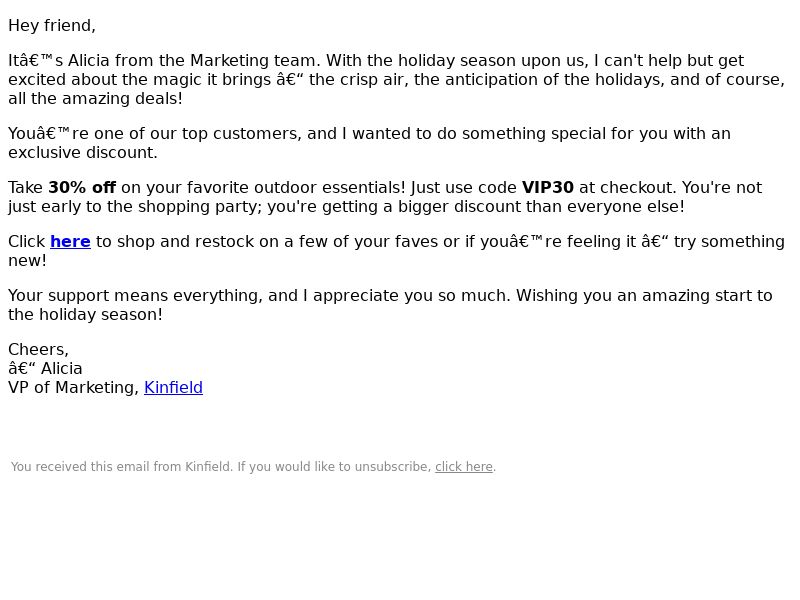Open the bold "here" shop link

[x=70, y=241]
